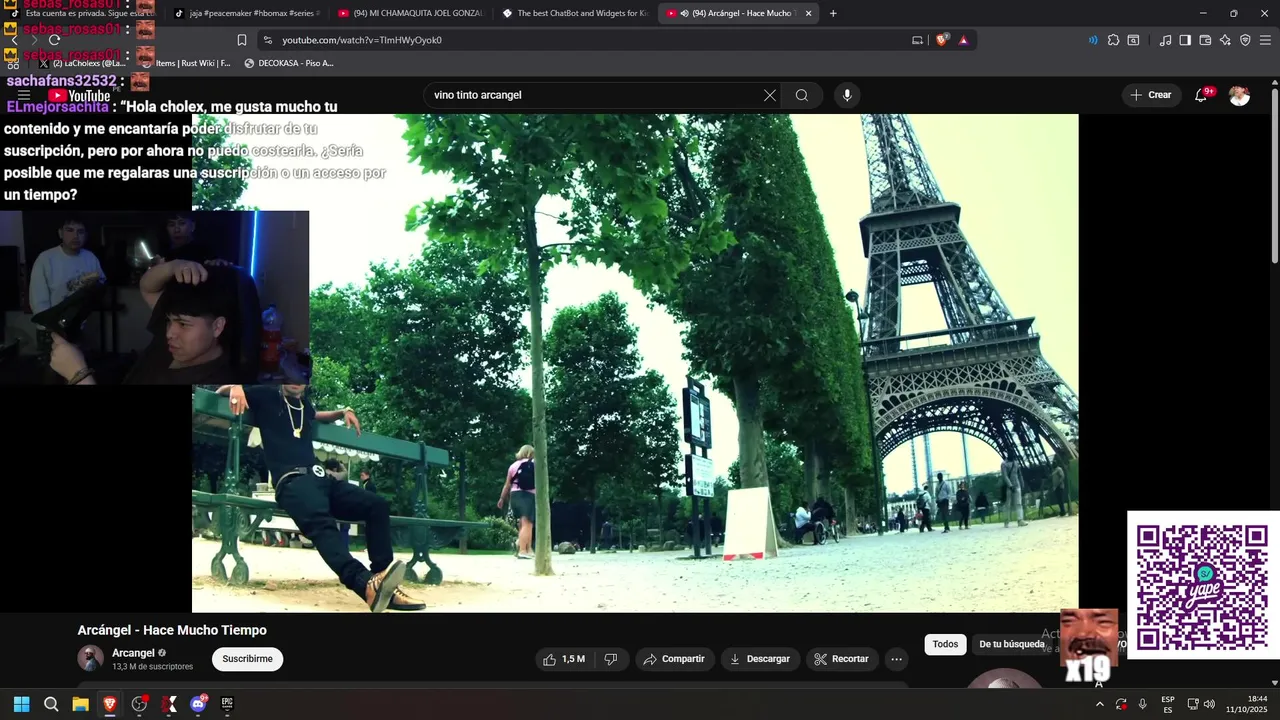
Task: Open DECOKASA bookmark in bookmarks bar
Action: (x=288, y=63)
